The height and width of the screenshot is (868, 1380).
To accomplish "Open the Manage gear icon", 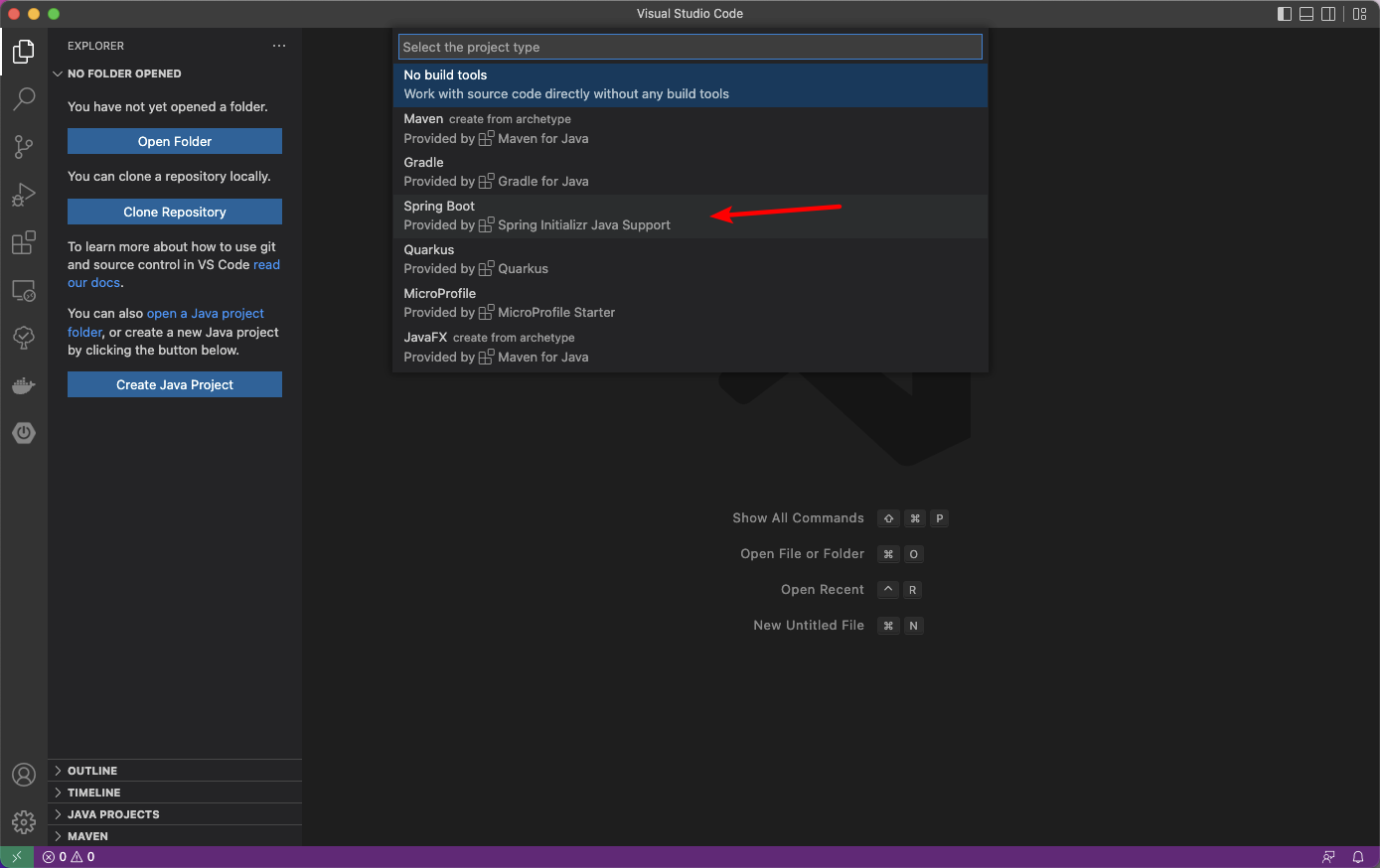I will coord(24,822).
